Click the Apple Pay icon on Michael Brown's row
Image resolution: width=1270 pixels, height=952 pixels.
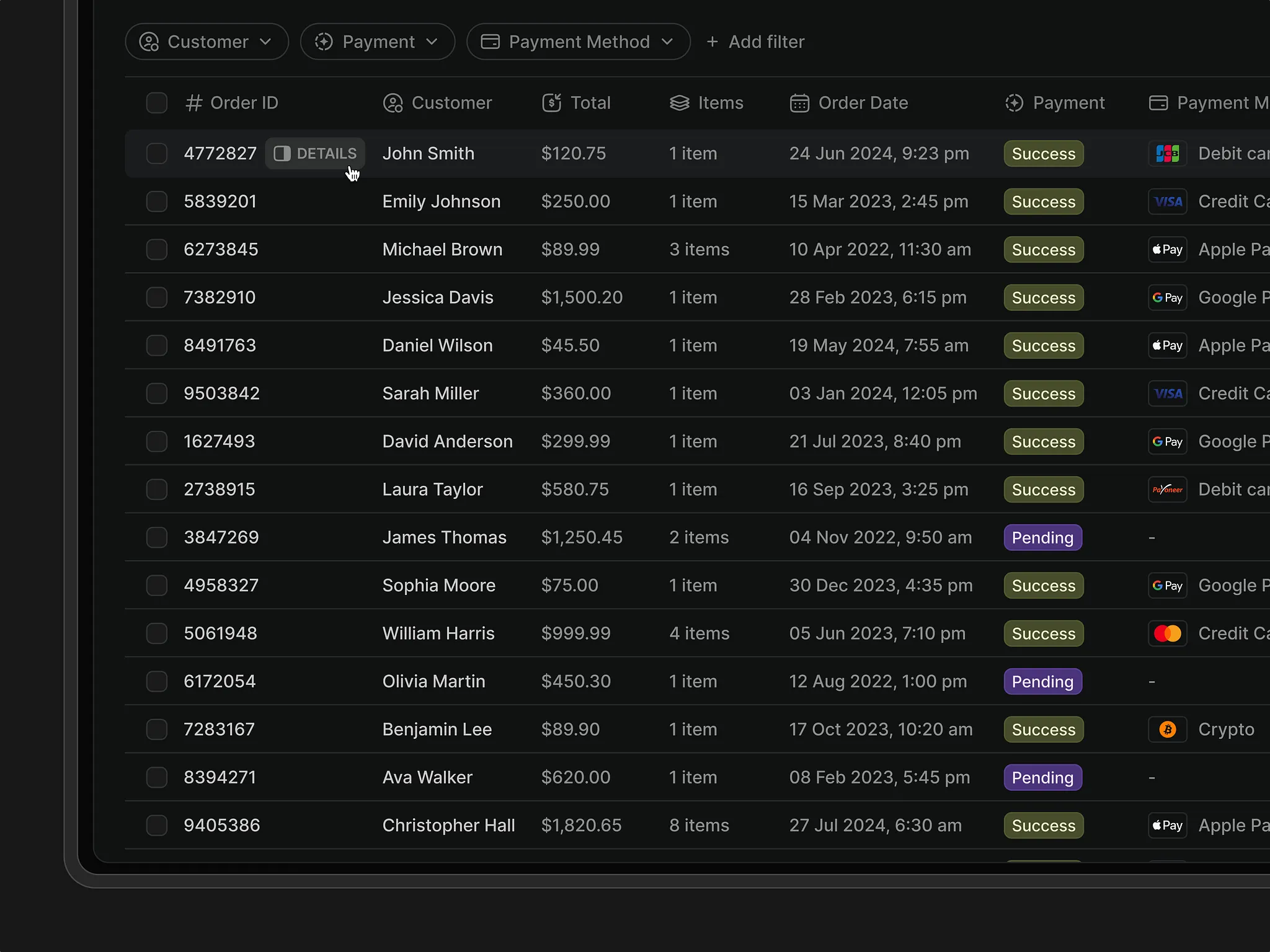[x=1166, y=249]
